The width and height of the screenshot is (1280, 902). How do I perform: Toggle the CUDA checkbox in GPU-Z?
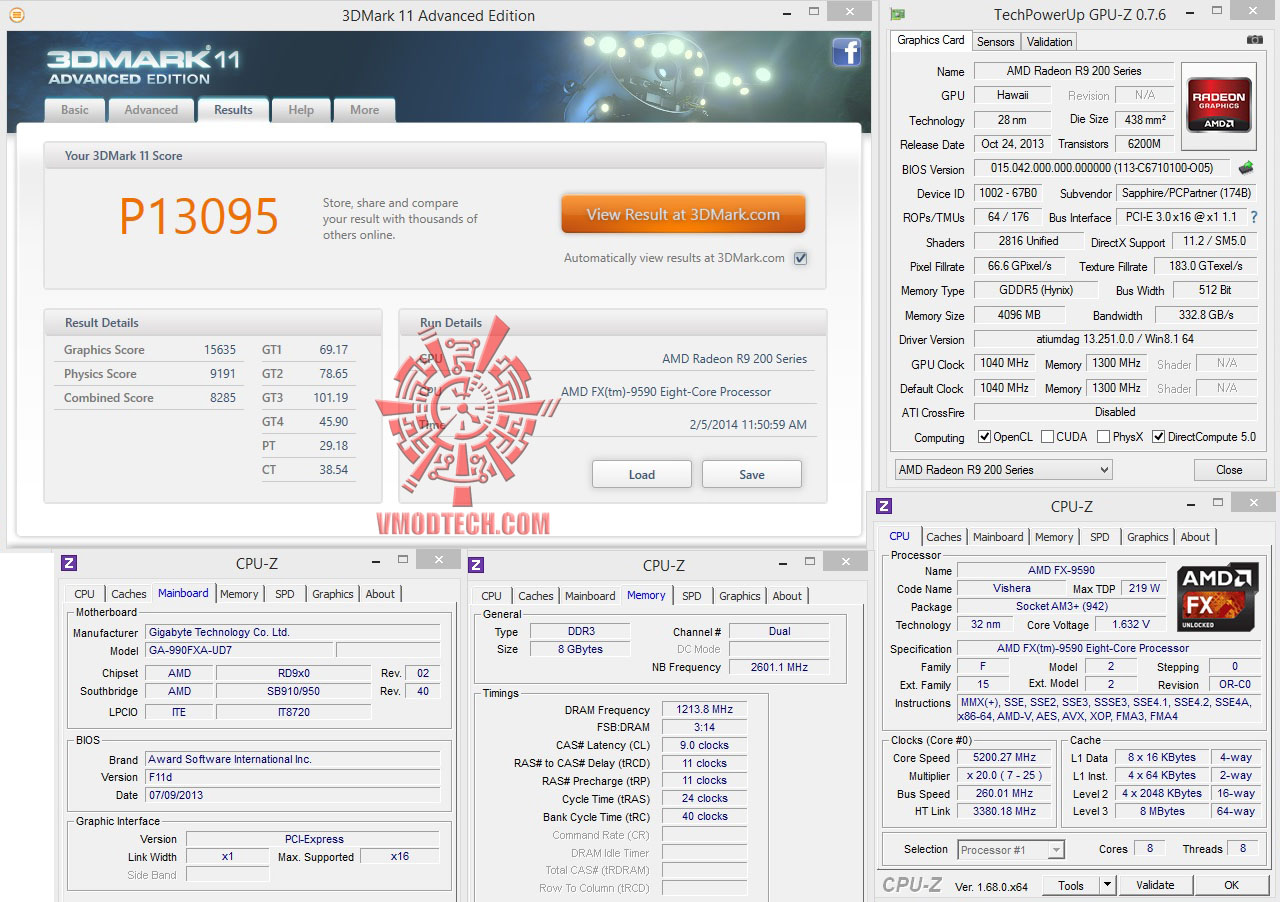(x=1047, y=437)
